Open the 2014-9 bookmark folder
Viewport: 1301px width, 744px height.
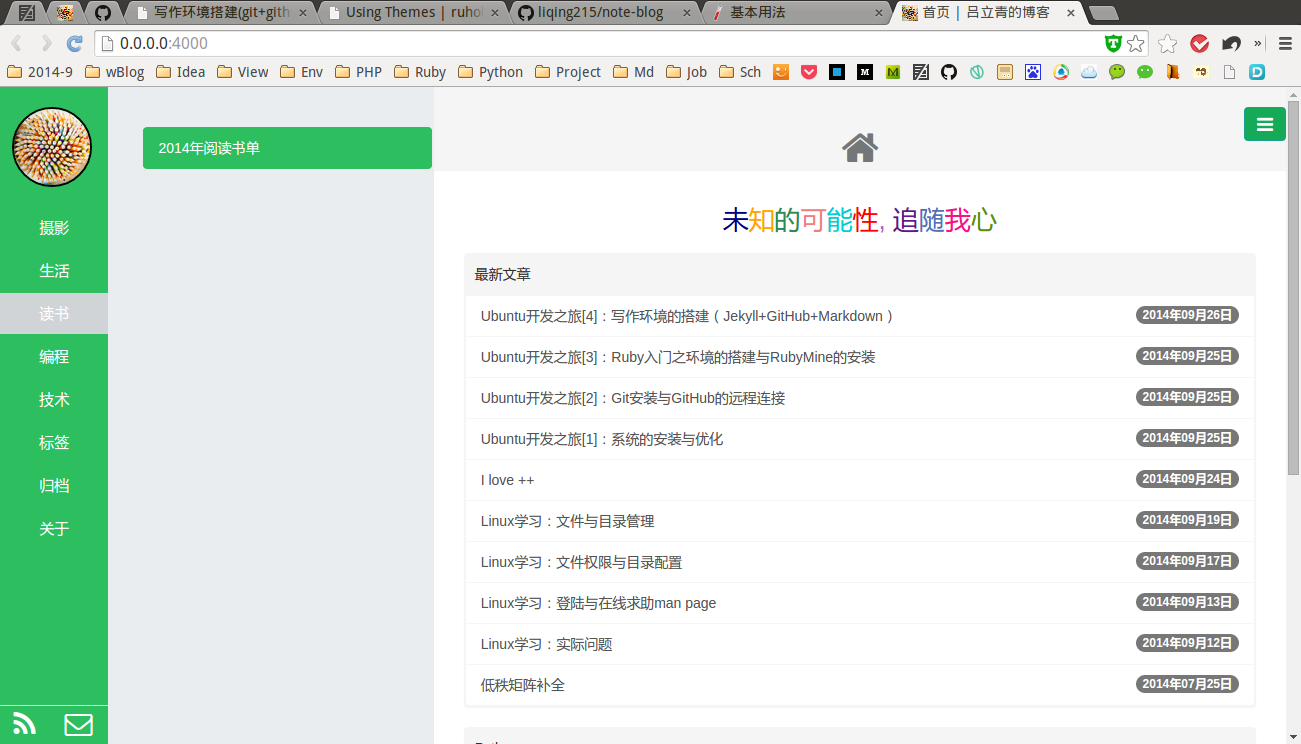tap(40, 72)
